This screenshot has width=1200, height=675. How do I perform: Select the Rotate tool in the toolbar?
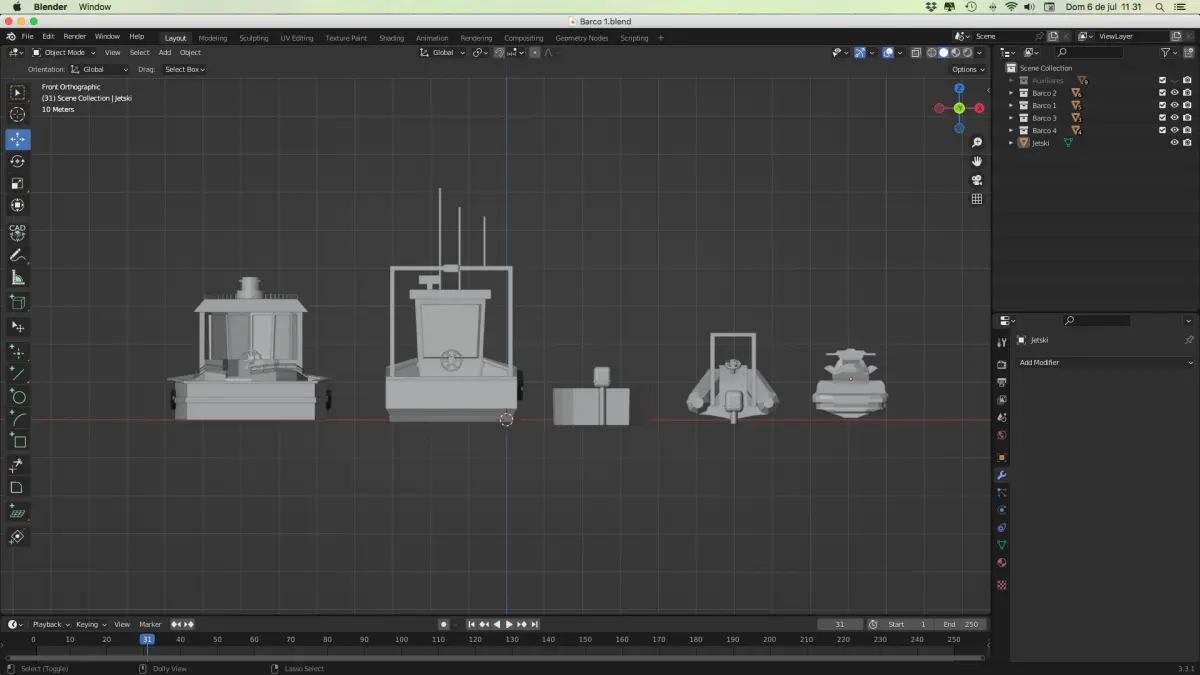point(17,161)
